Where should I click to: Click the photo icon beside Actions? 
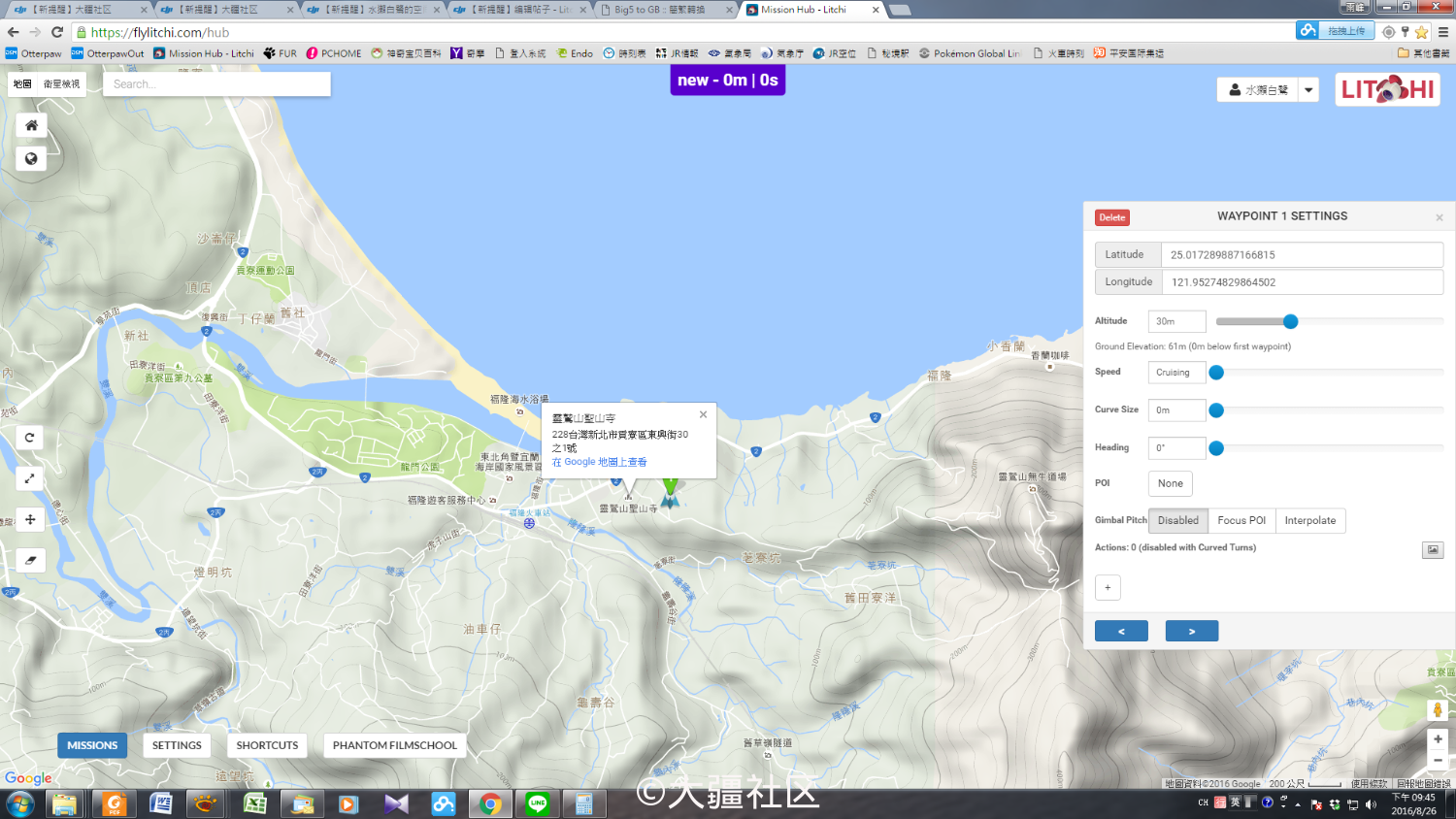(x=1433, y=550)
